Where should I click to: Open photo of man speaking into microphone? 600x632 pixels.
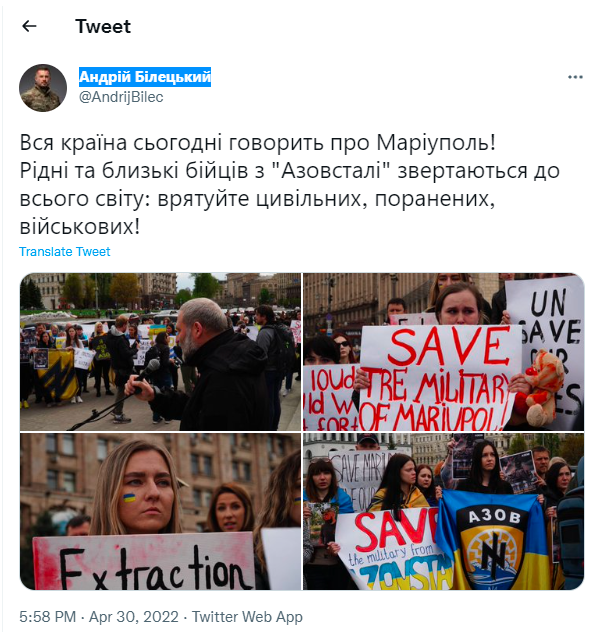click(160, 352)
